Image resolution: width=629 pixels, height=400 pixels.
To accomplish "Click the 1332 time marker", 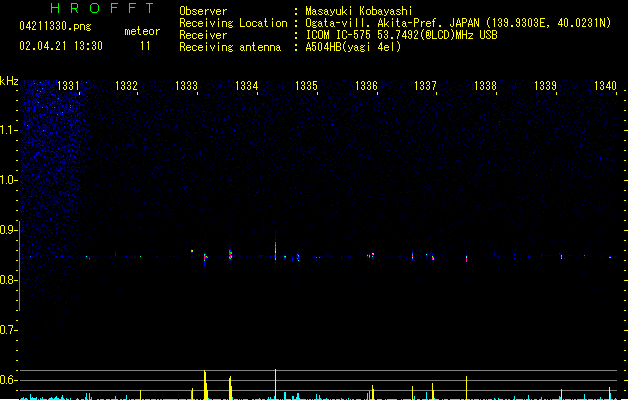I will (126, 86).
